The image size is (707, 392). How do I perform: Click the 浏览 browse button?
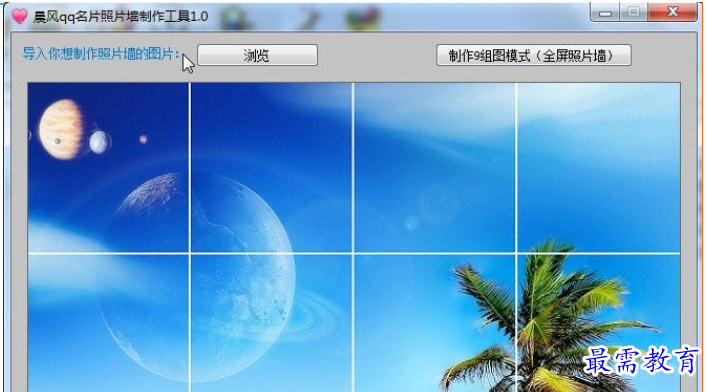coord(257,55)
